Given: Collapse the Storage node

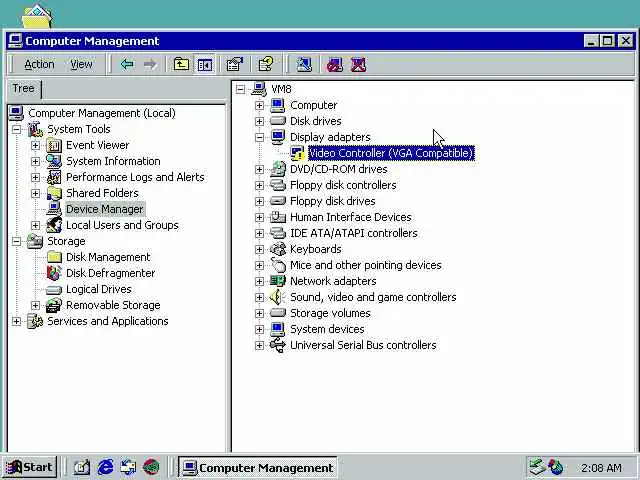Looking at the screenshot, I should (16, 241).
